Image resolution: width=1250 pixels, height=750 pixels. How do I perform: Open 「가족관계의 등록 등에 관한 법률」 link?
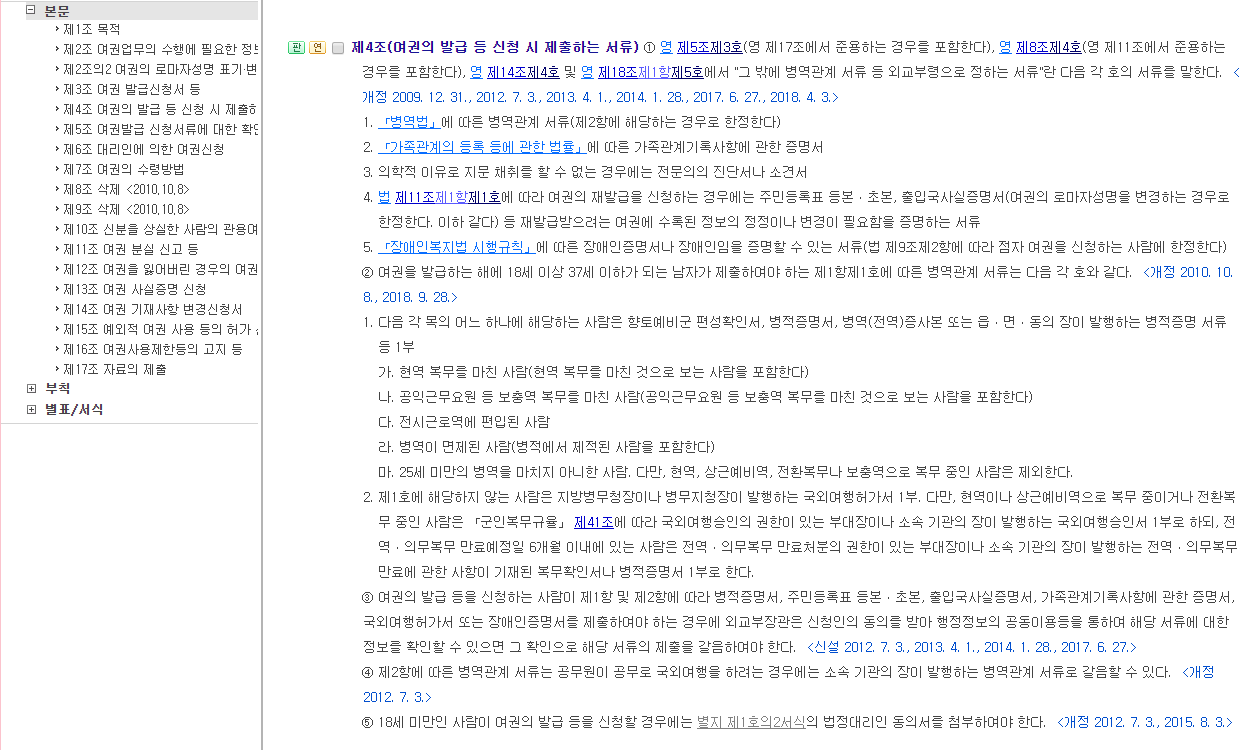pos(481,147)
